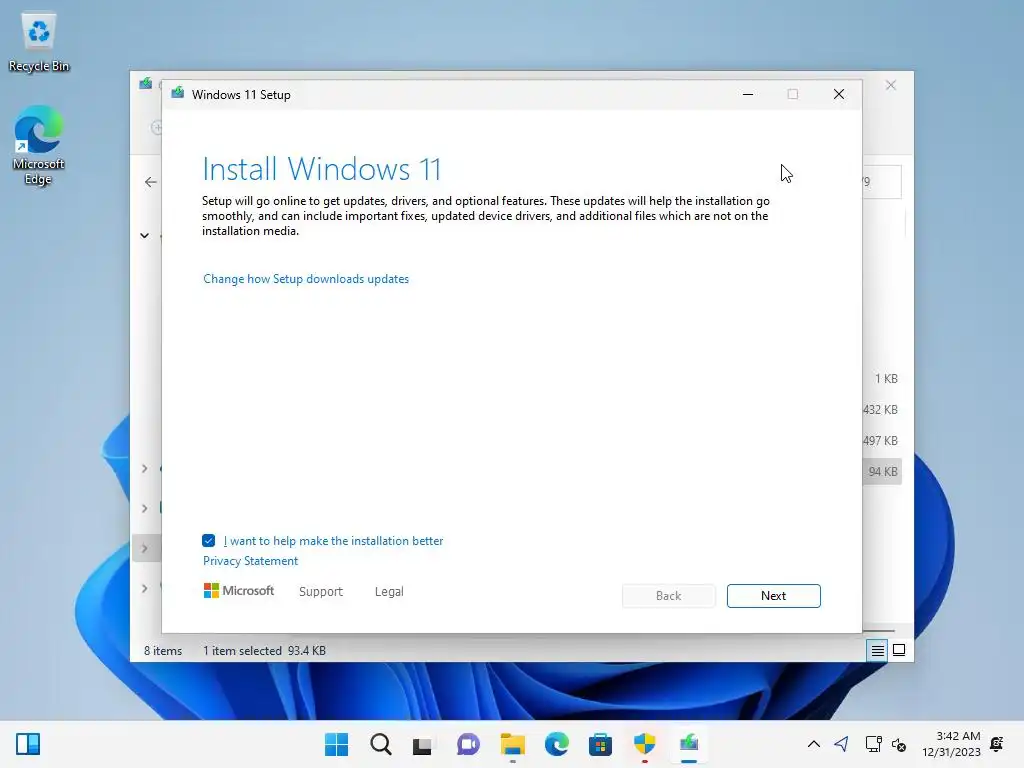The height and width of the screenshot is (768, 1024).
Task: Open the Recycle Bin desktop icon
Action: pyautogui.click(x=39, y=42)
